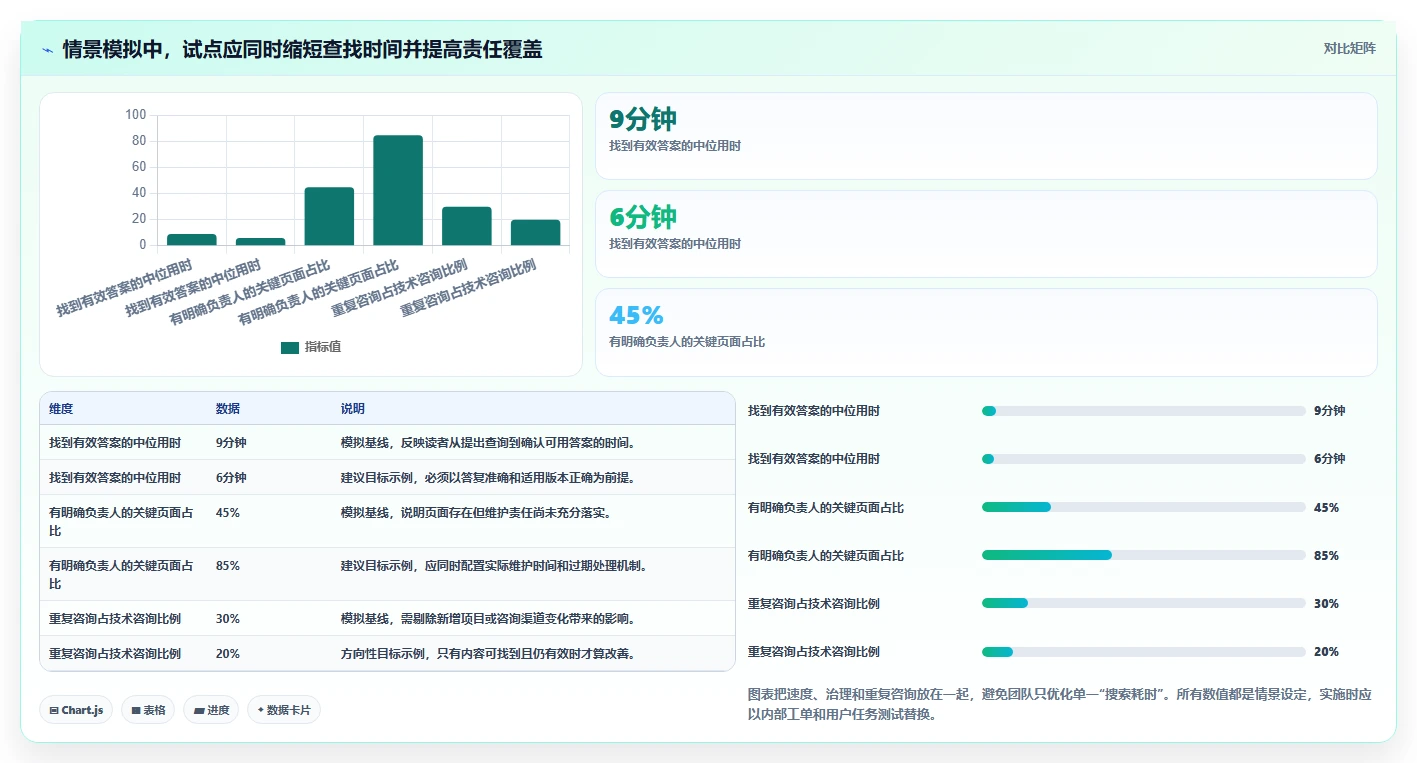Click the chart bar reaching about 30

(x=467, y=226)
